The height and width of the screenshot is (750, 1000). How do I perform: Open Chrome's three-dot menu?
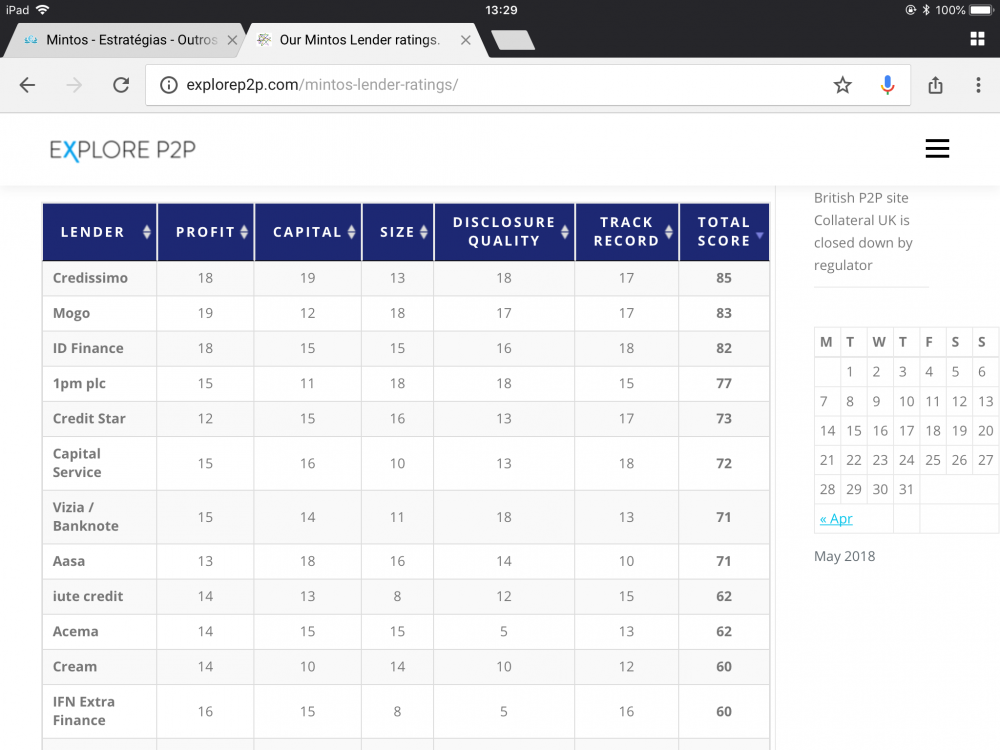pyautogui.click(x=978, y=85)
